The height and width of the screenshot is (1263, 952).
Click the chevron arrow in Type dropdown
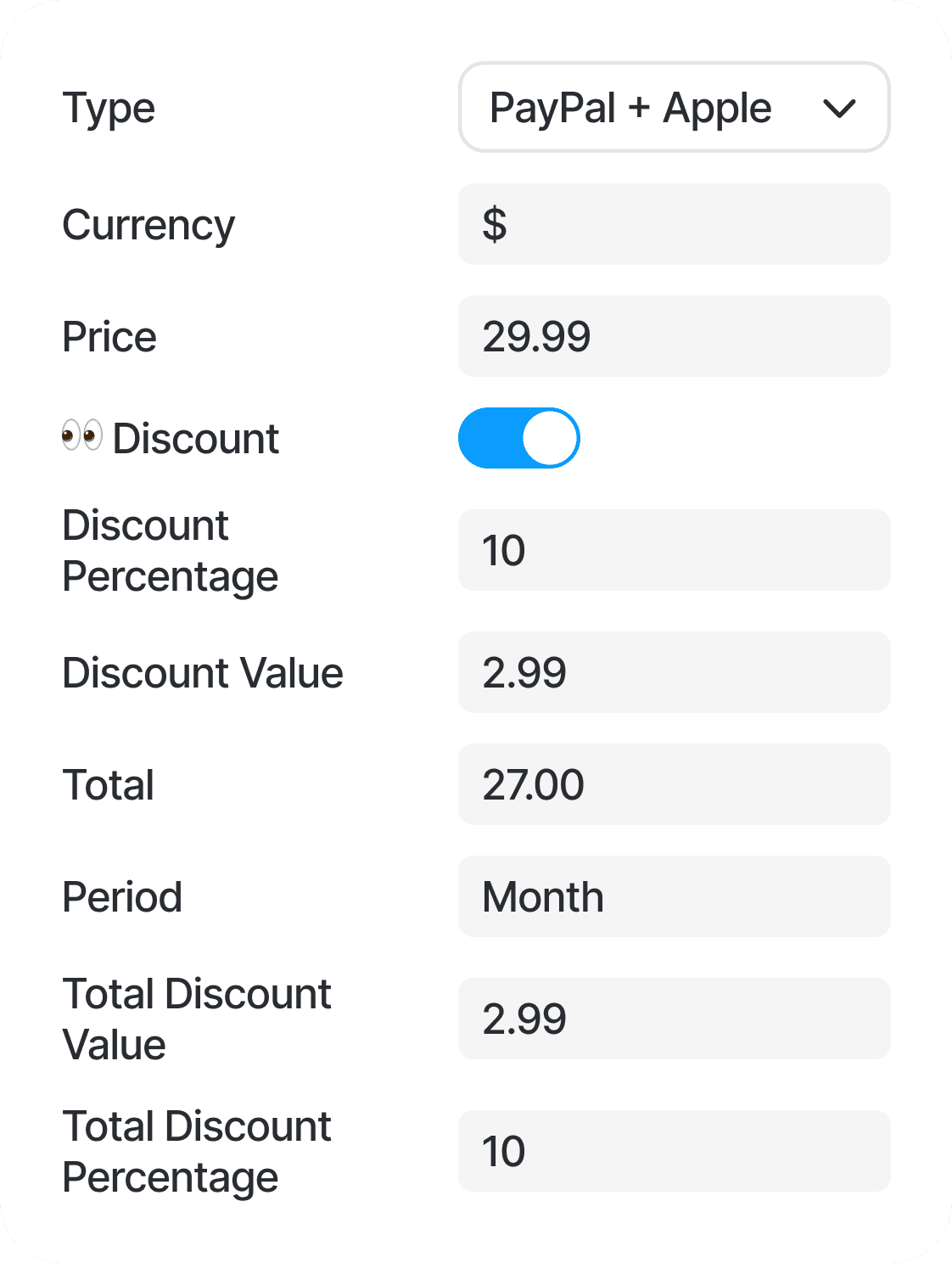pos(839,109)
